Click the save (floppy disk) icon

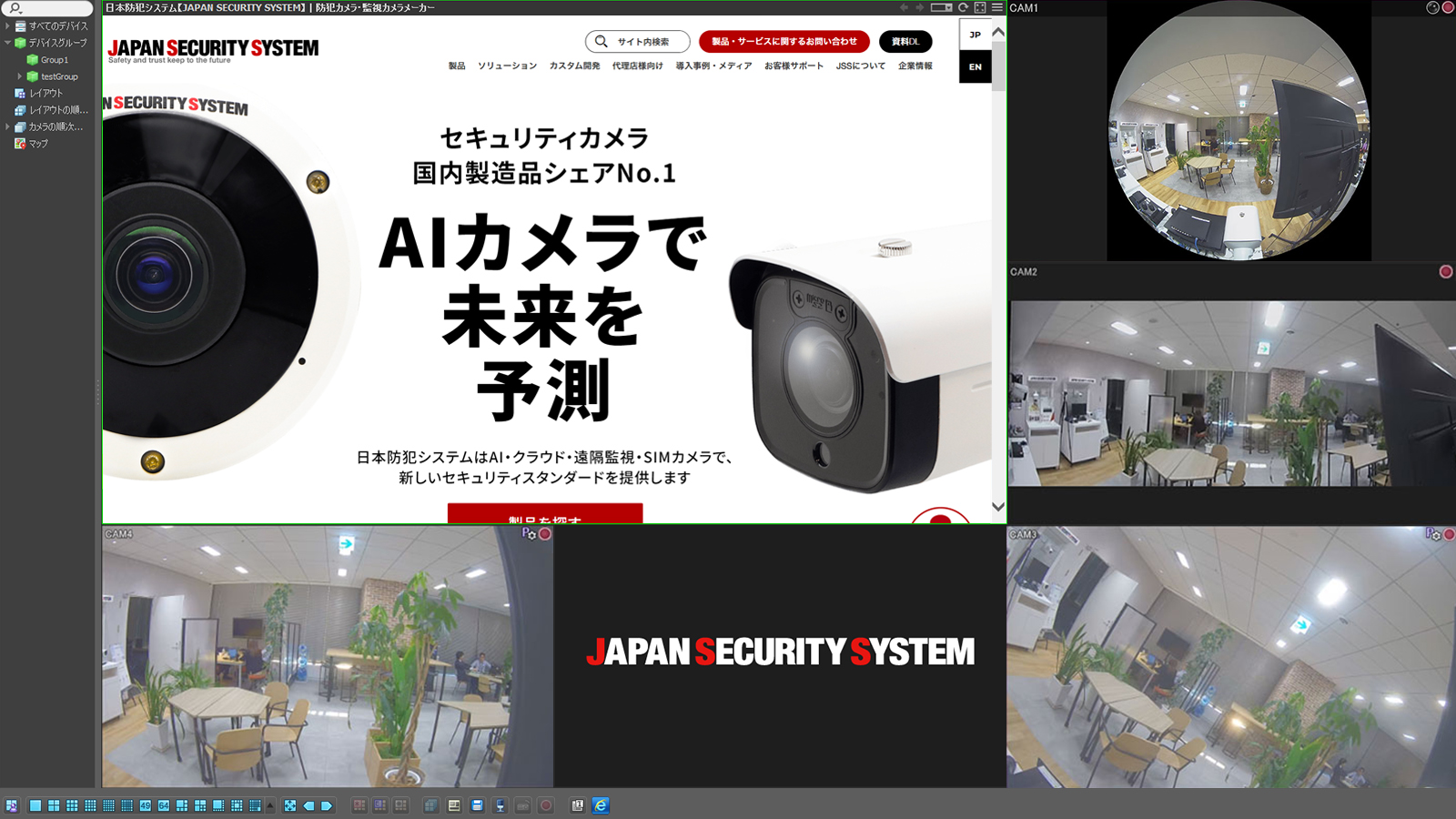point(477,805)
